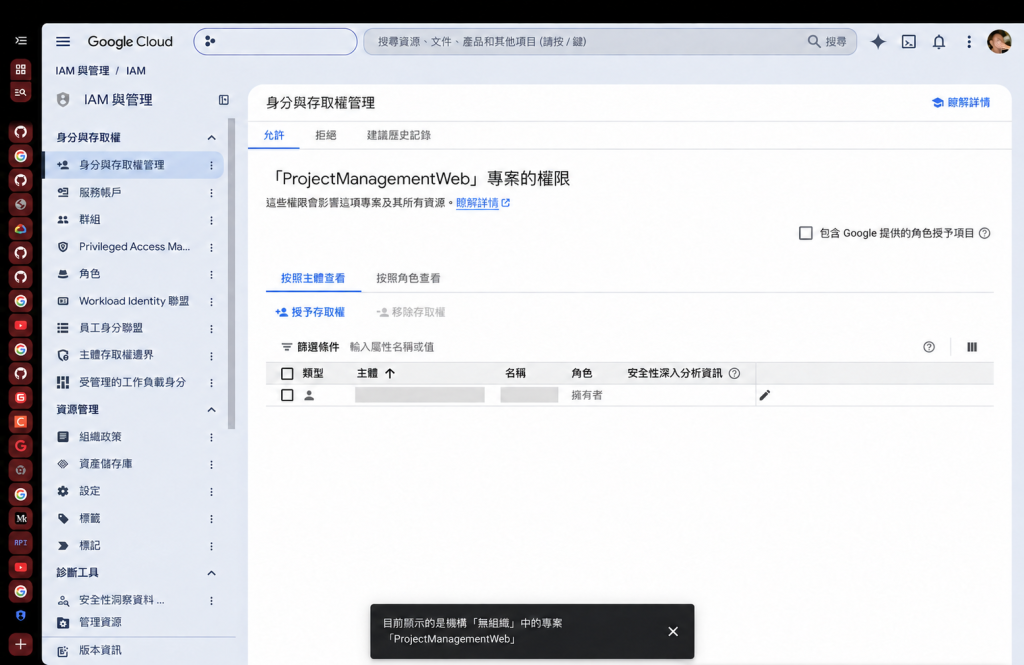Collapse the 身分與存取權 section

pyautogui.click(x=211, y=137)
